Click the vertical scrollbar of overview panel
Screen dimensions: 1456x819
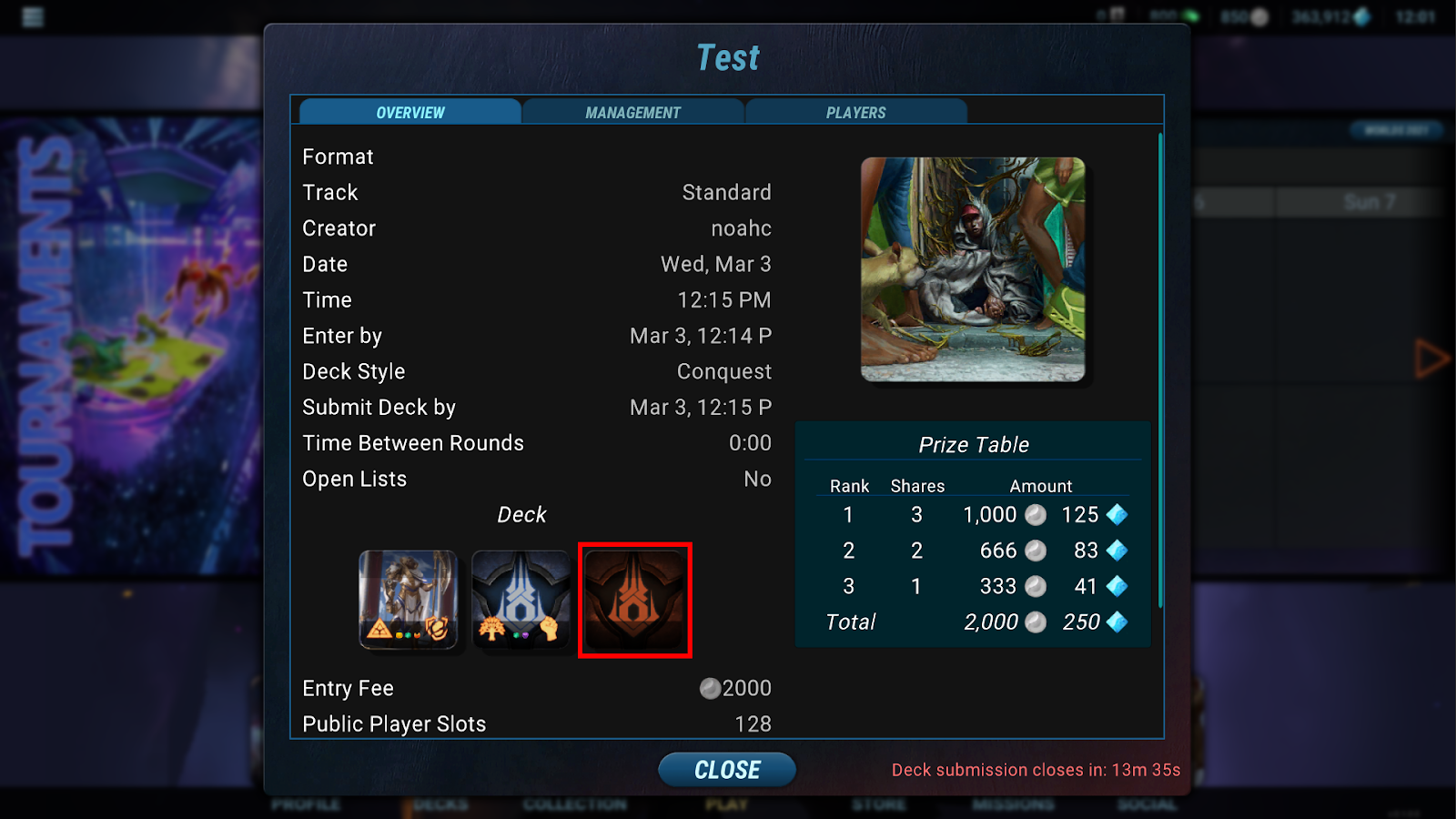(x=1160, y=370)
